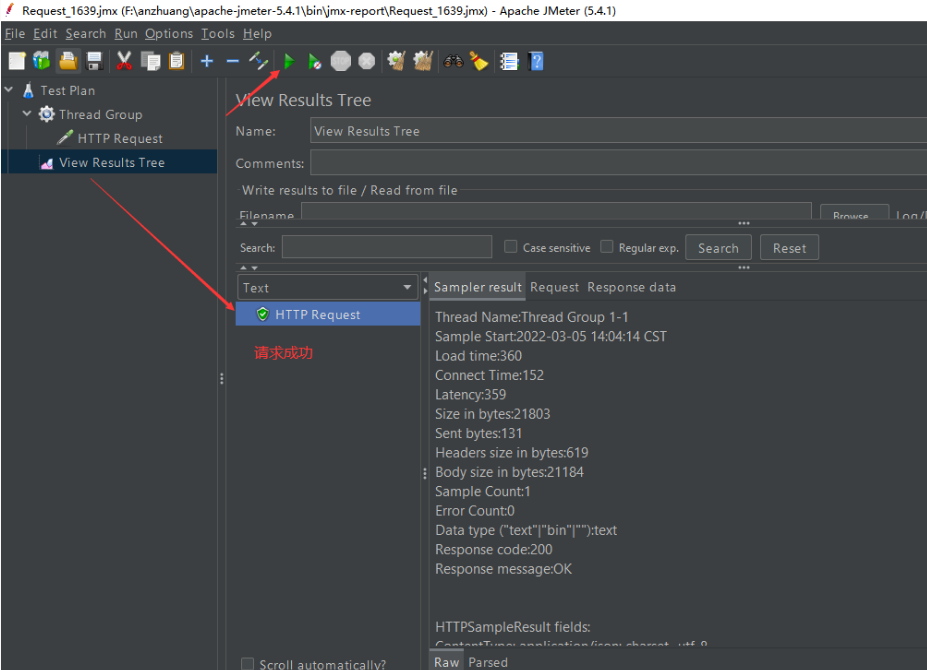Click the Cut scissors icon
This screenshot has width=927, height=670.
124,61
